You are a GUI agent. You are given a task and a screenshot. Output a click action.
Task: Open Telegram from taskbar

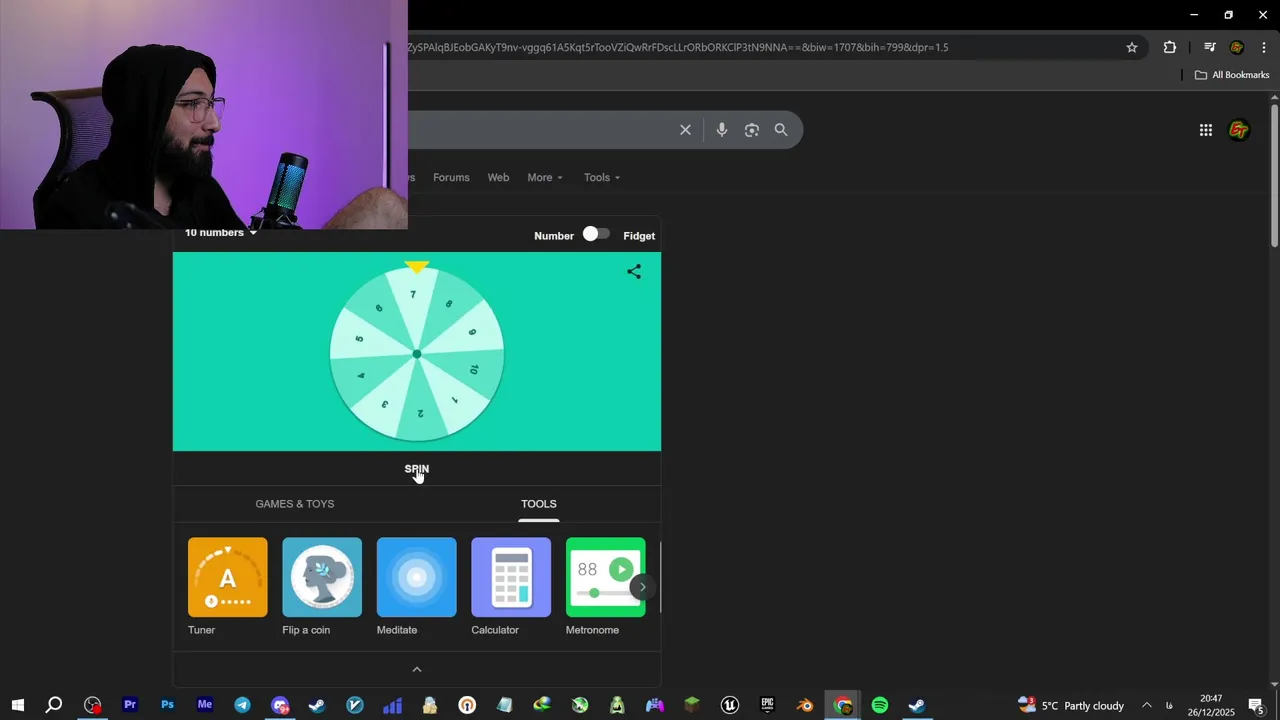(x=242, y=705)
